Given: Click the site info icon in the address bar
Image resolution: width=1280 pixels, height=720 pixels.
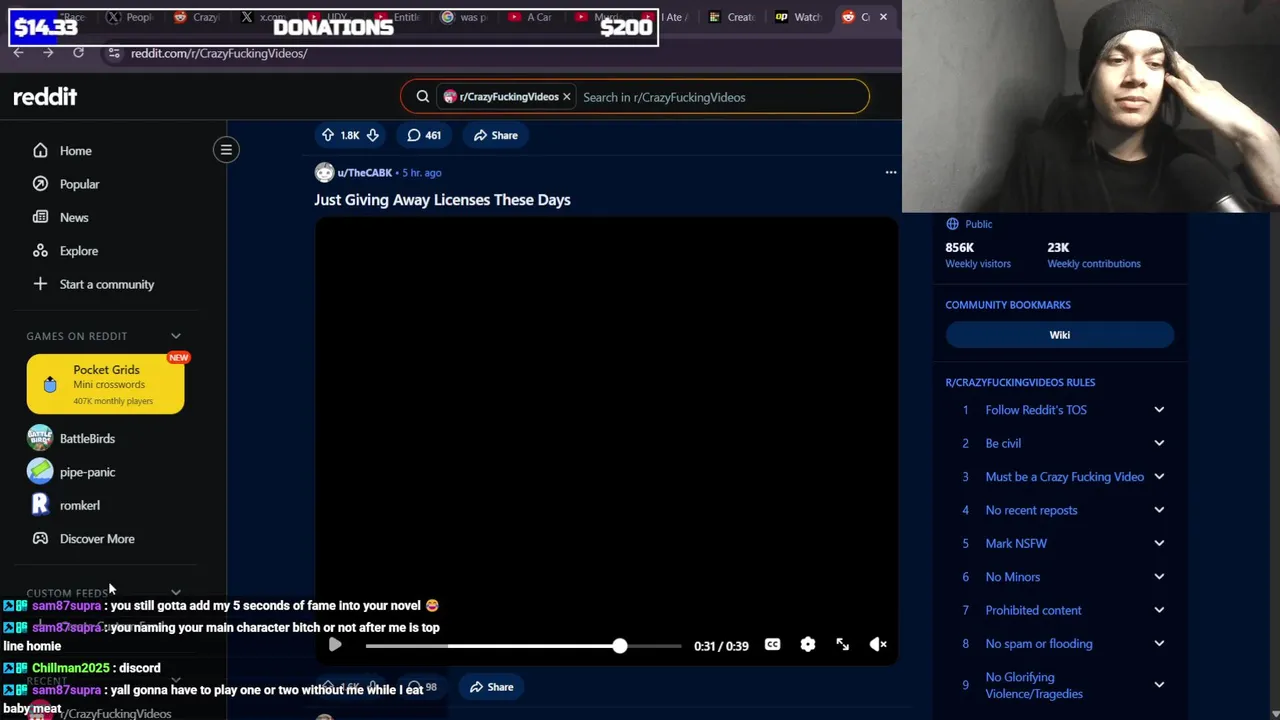Looking at the screenshot, I should (114, 53).
